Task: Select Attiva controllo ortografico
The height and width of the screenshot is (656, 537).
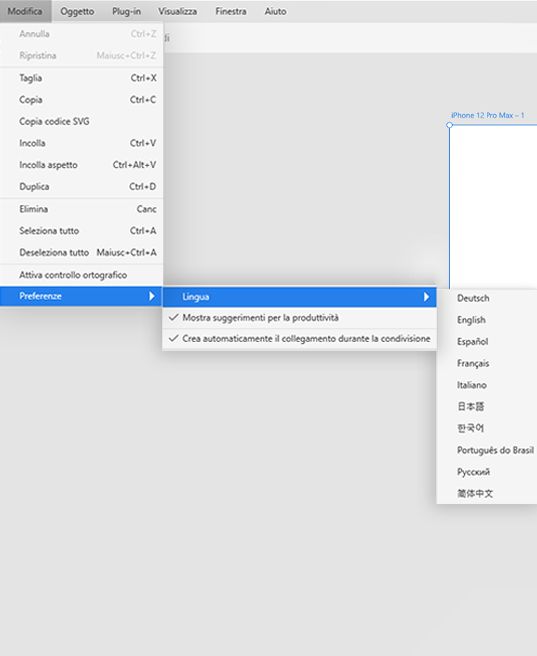Action: coord(82,275)
